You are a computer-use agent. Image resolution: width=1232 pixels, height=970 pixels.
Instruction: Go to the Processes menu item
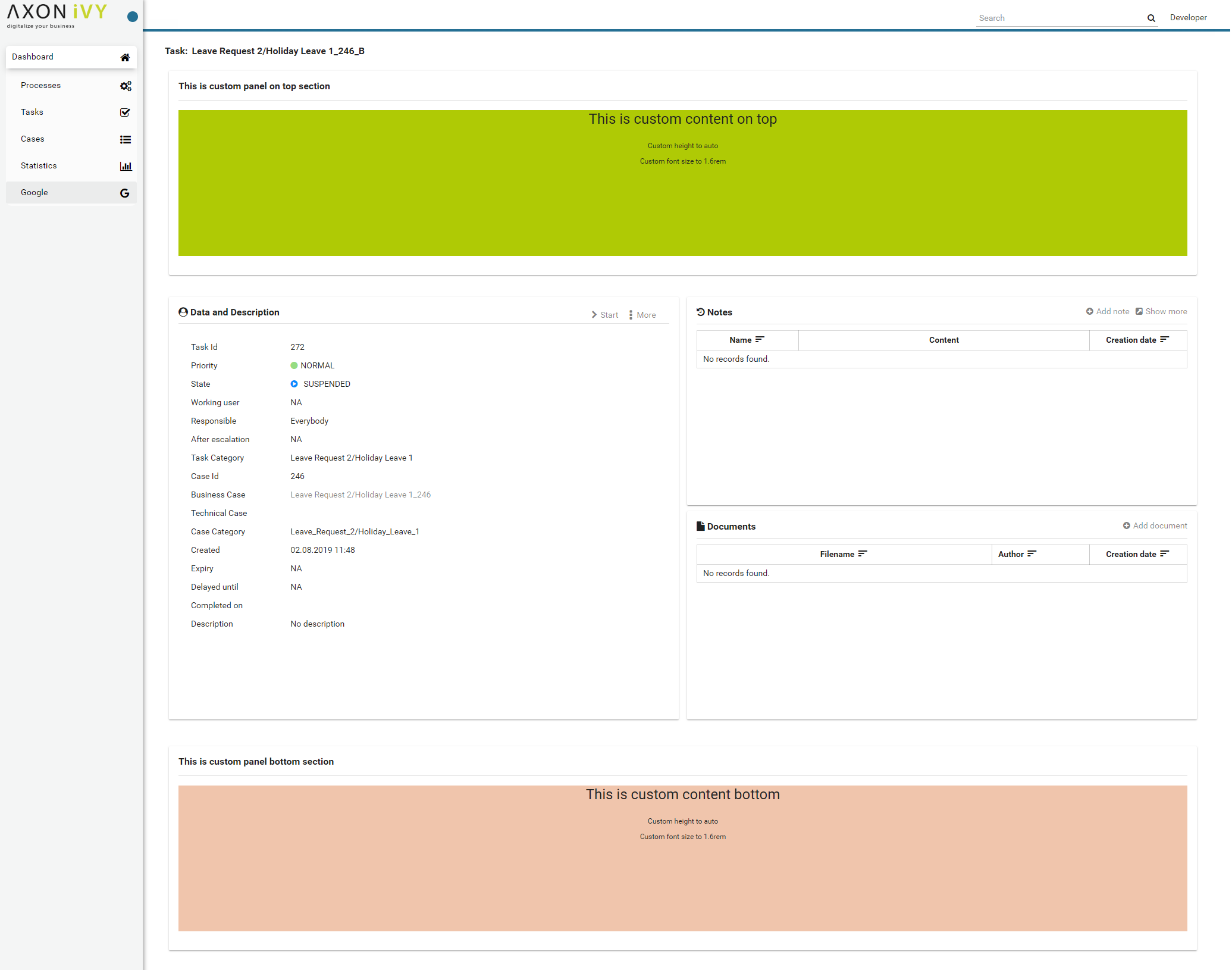click(71, 86)
